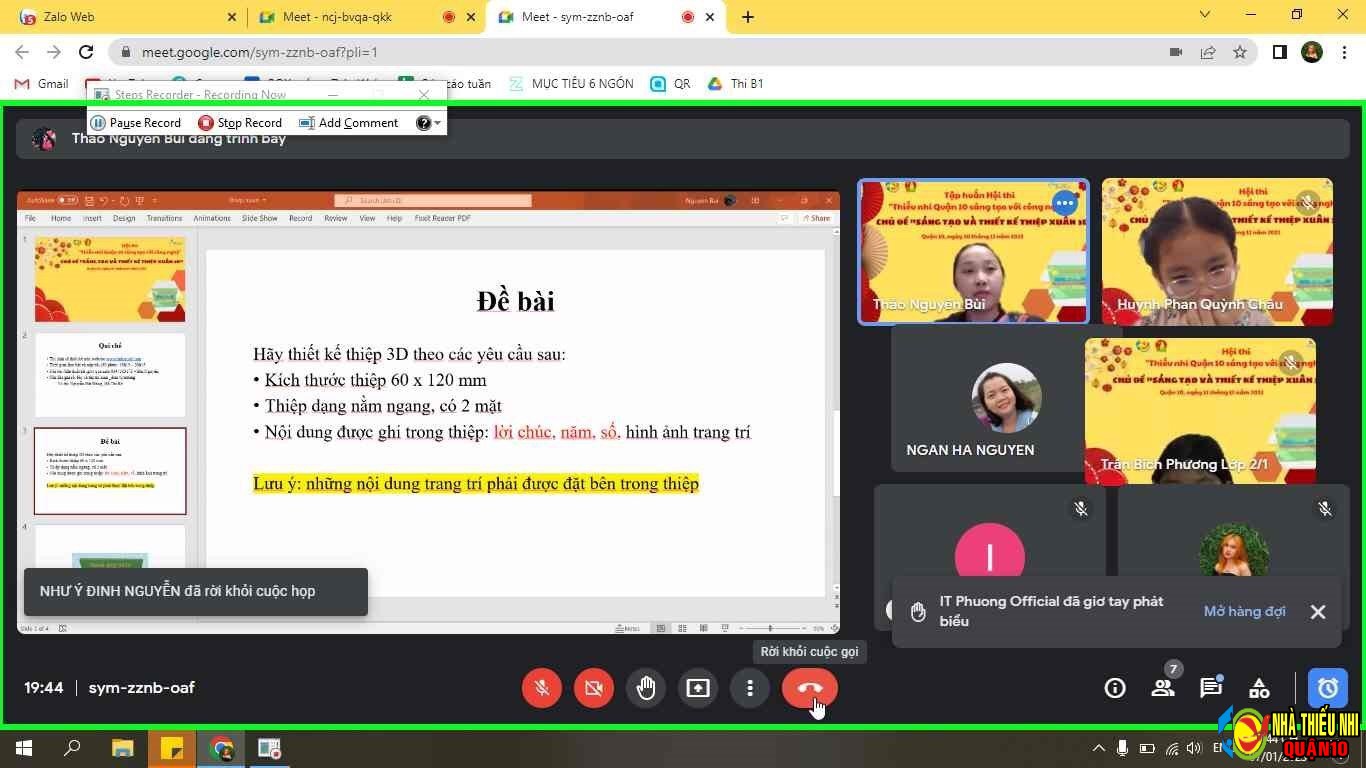Open options on Thao Nguyen Bui tile
This screenshot has width=1366, height=768.
coord(1065,203)
